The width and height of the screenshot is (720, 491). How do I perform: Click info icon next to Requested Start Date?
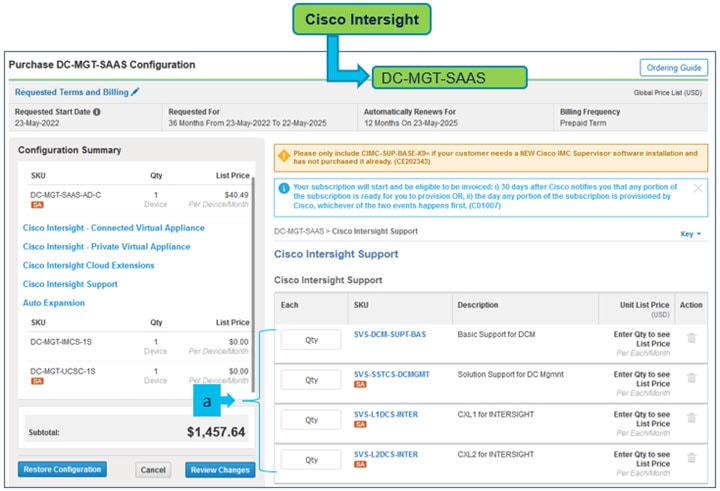[x=96, y=112]
